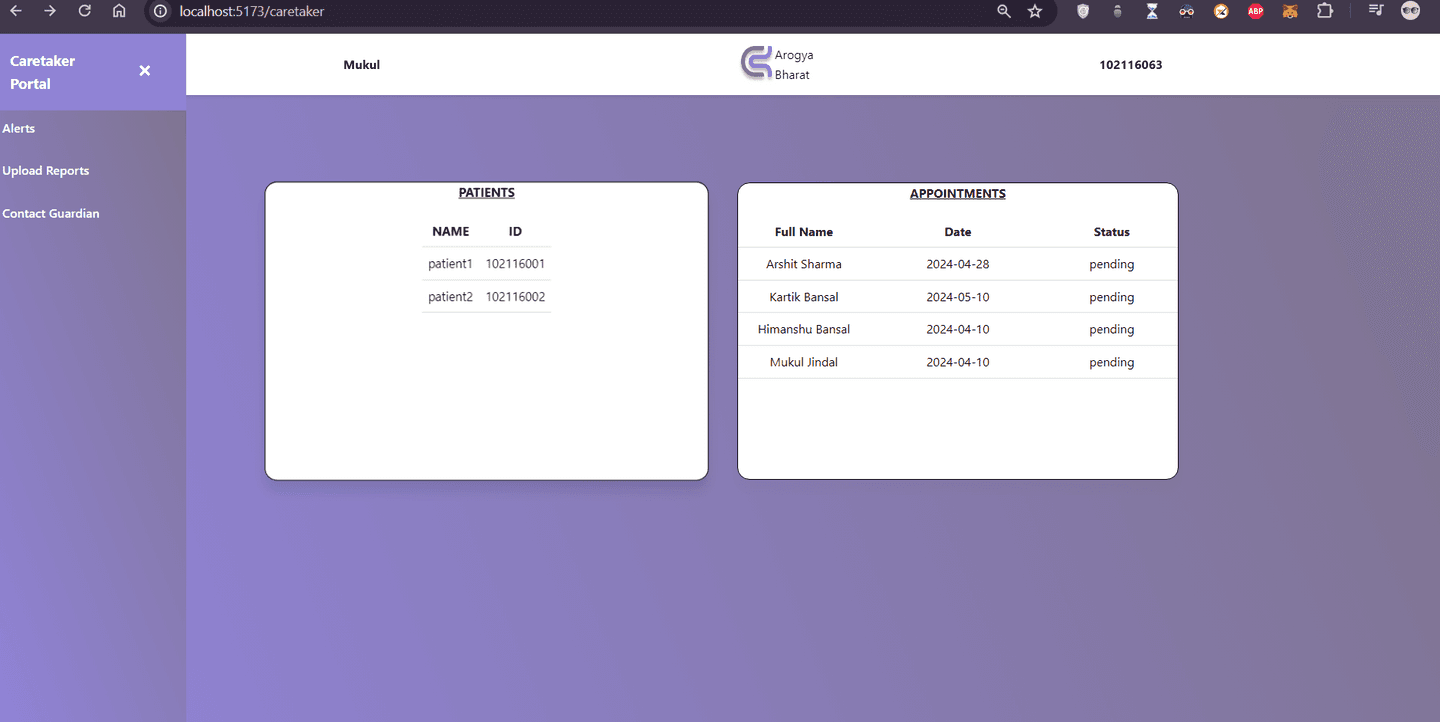
Task: Select Contact Guardian in sidebar
Action: [x=51, y=214]
